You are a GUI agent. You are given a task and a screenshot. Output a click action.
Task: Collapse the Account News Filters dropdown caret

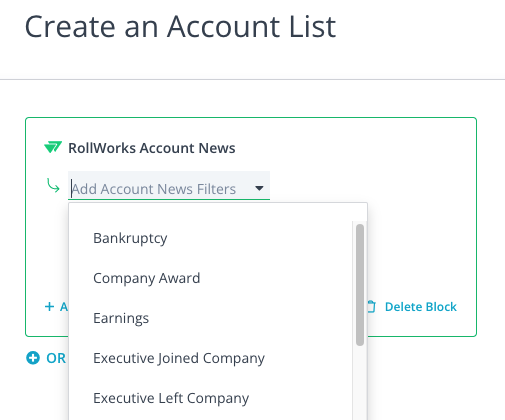[x=259, y=188]
